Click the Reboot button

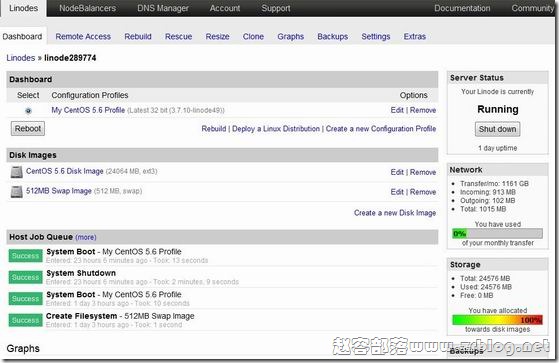[x=28, y=129]
